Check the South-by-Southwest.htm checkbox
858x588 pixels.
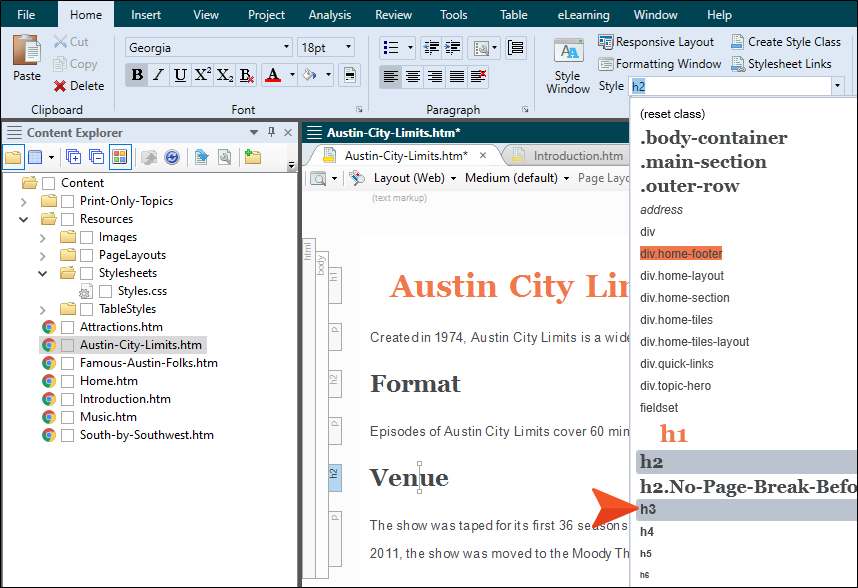point(67,436)
